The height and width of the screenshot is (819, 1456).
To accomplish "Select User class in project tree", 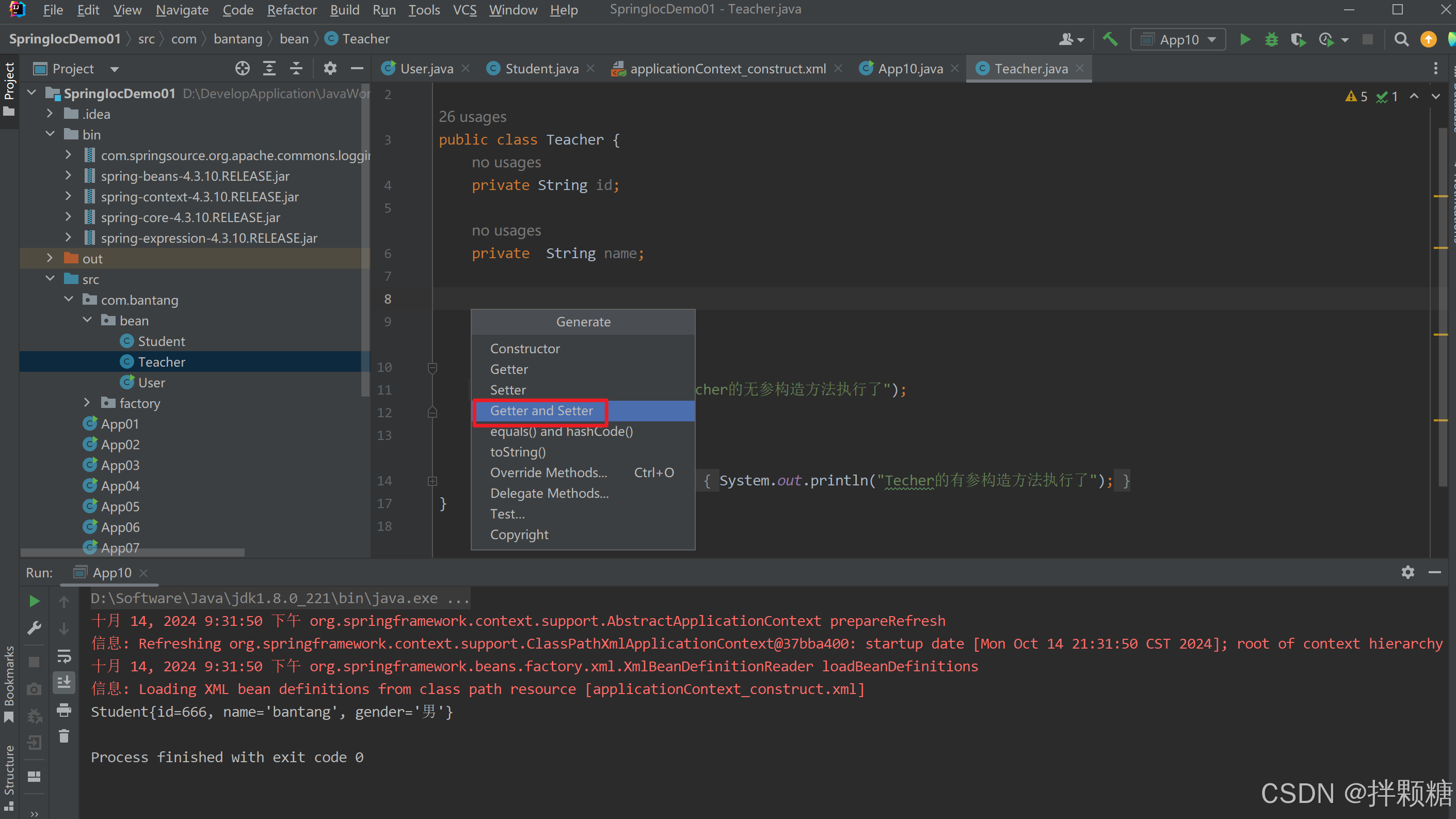I will (x=151, y=383).
